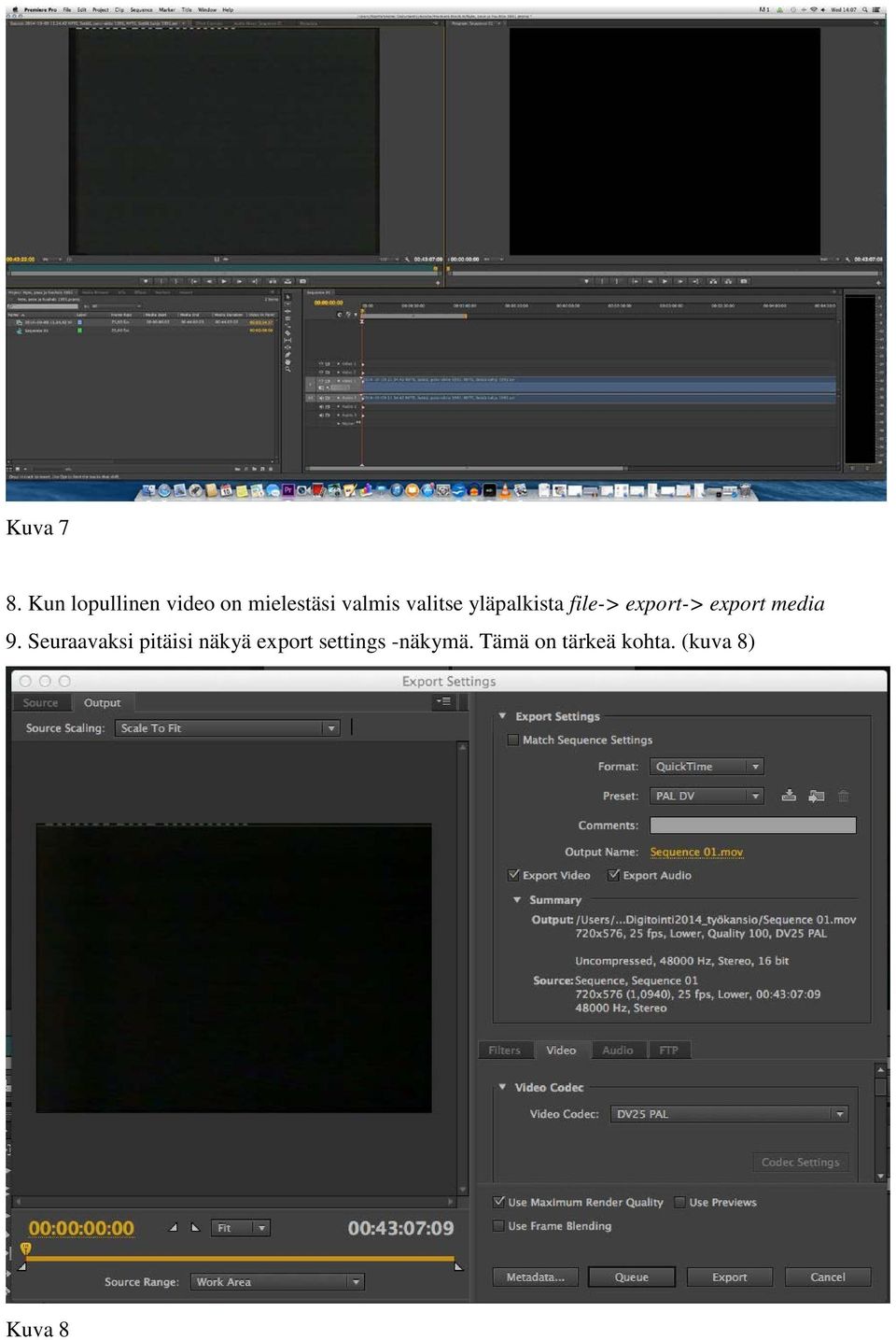Click the orange export preview time bar
The width and height of the screenshot is (896, 1340).
[240, 1259]
